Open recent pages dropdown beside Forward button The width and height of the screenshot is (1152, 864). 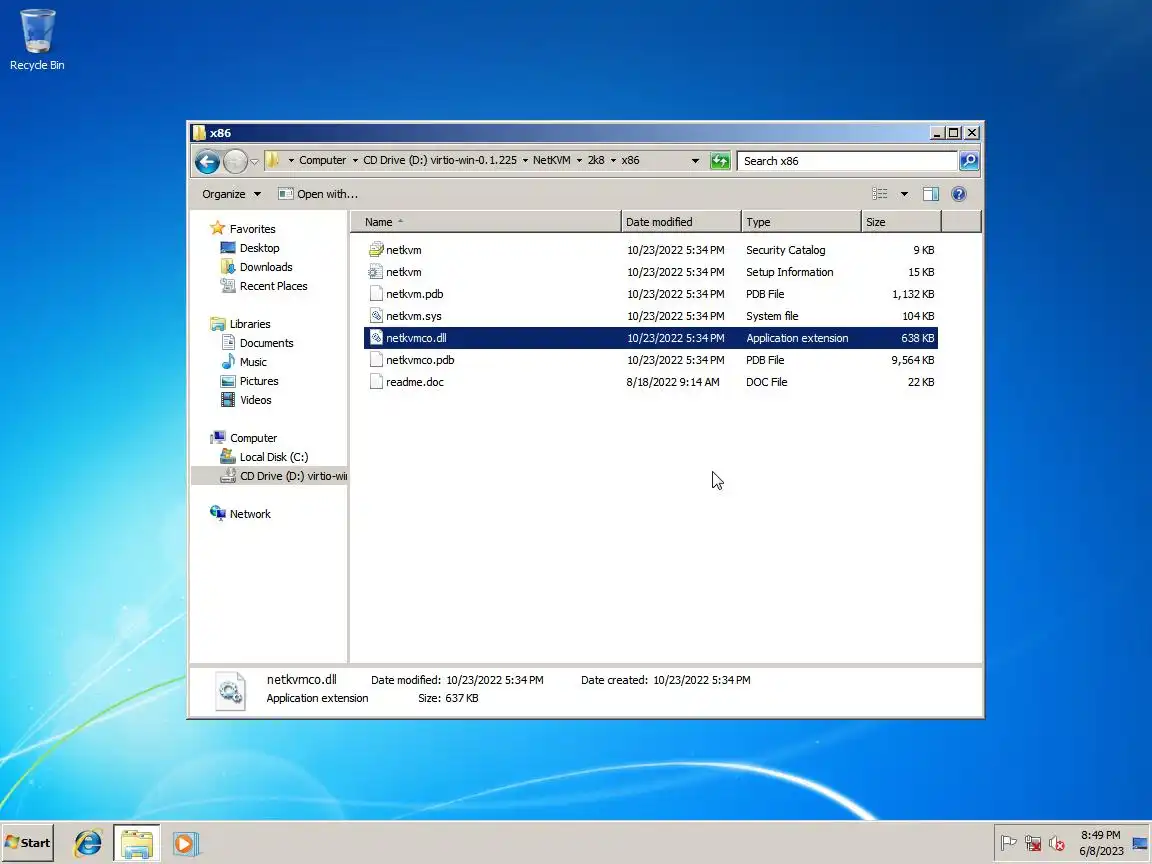tap(254, 162)
